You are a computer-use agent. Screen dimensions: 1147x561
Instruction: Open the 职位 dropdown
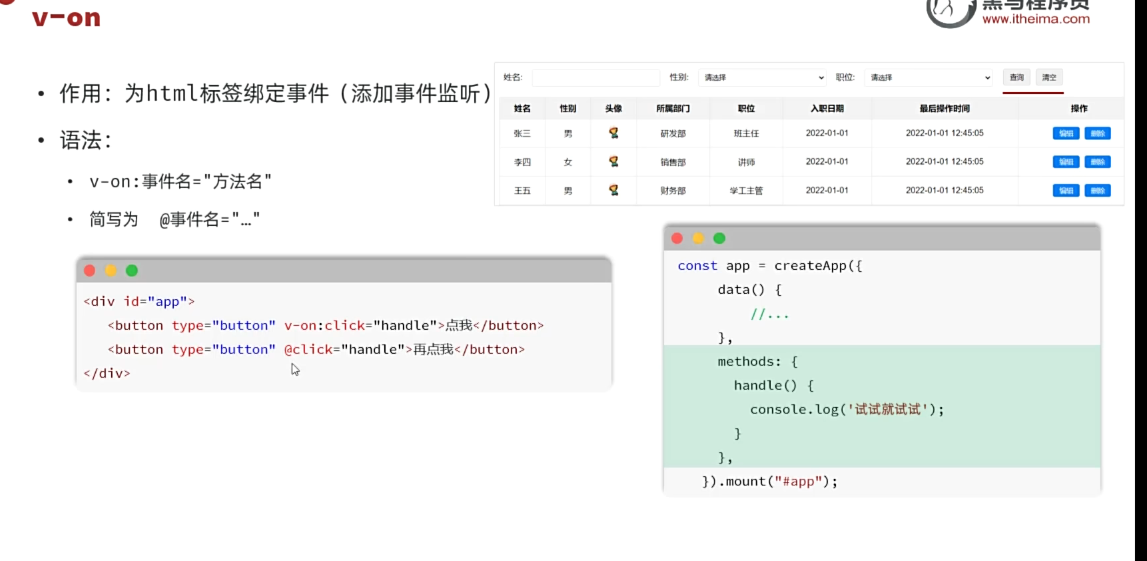tap(929, 77)
